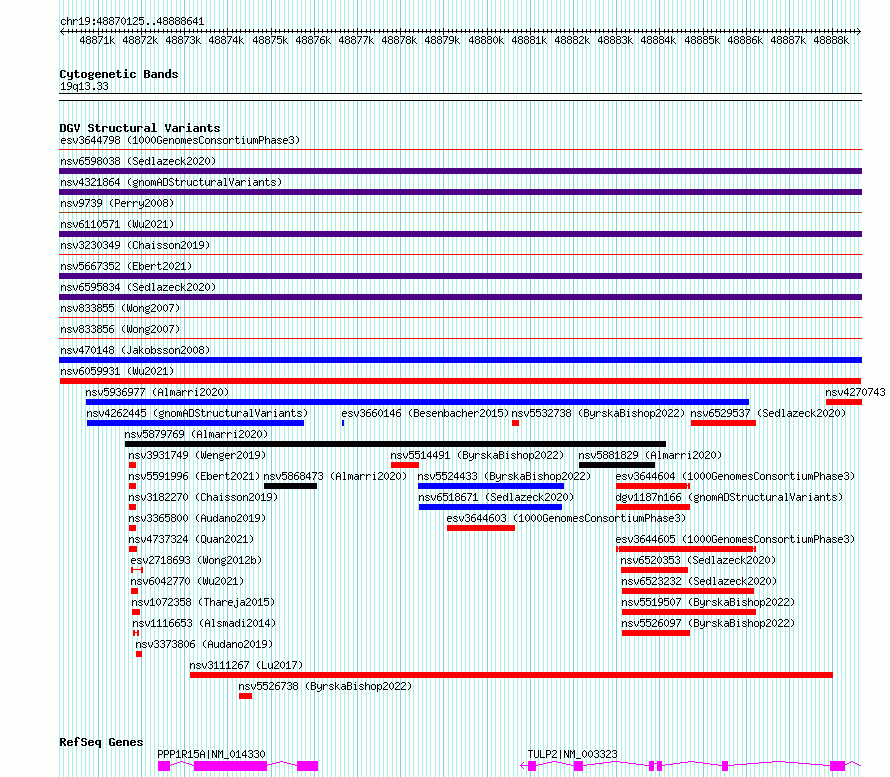The width and height of the screenshot is (890, 777).
Task: Select nsv1072358 (Thareja2015) red marker
Action: (x=136, y=612)
